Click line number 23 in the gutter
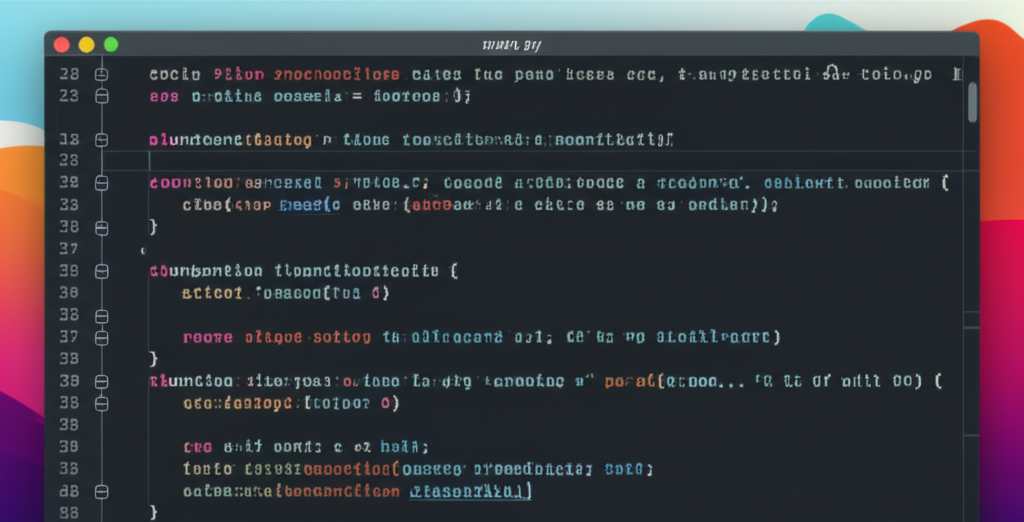 pyautogui.click(x=68, y=97)
